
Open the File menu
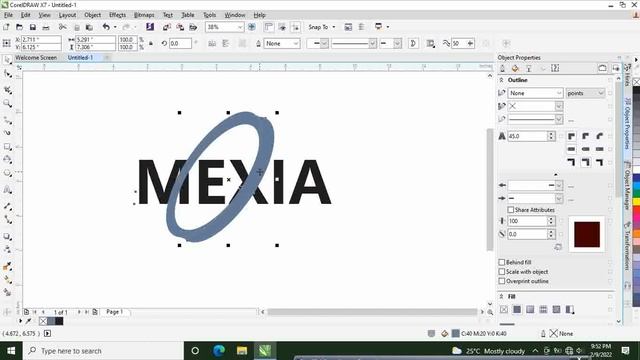coord(8,15)
